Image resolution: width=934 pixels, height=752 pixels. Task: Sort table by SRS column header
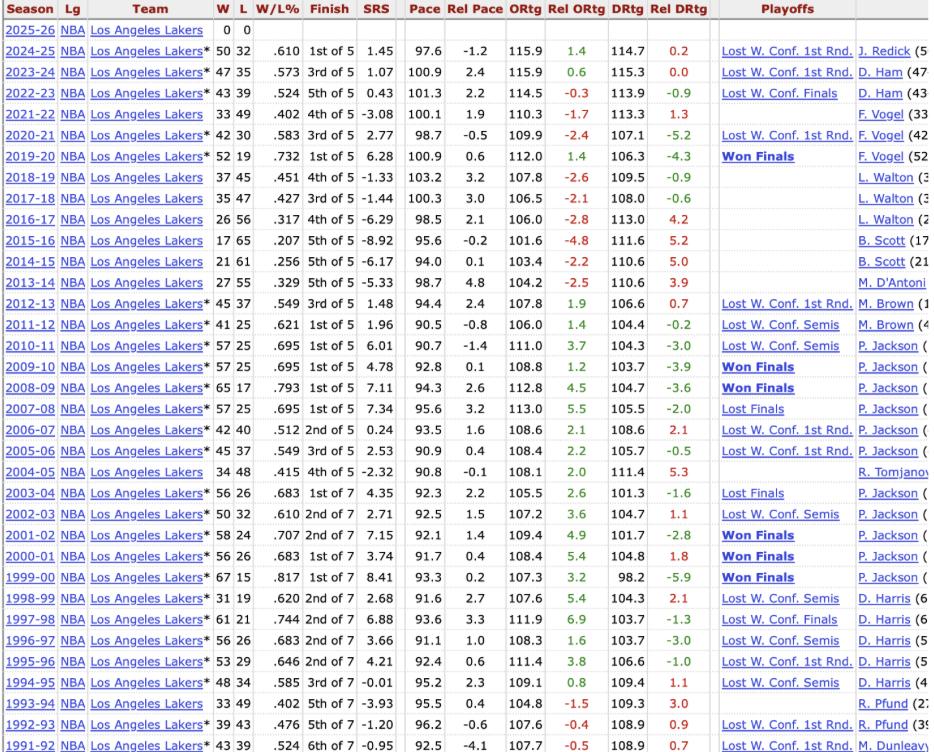377,9
